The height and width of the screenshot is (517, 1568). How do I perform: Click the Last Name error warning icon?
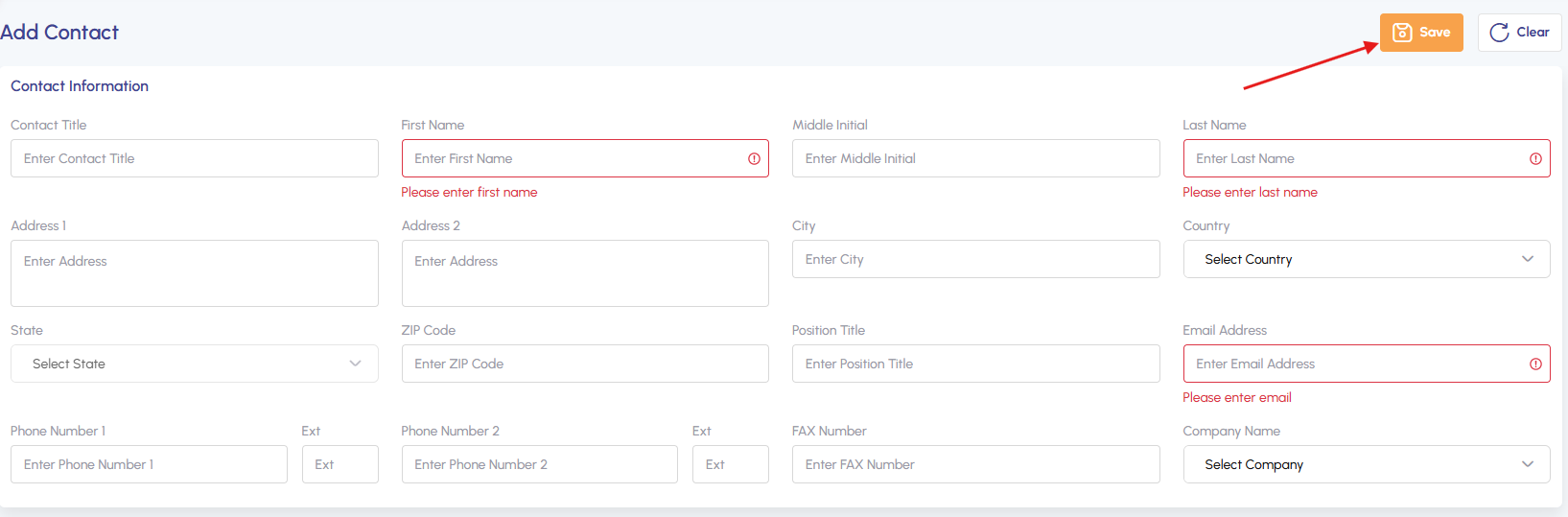tap(1535, 159)
